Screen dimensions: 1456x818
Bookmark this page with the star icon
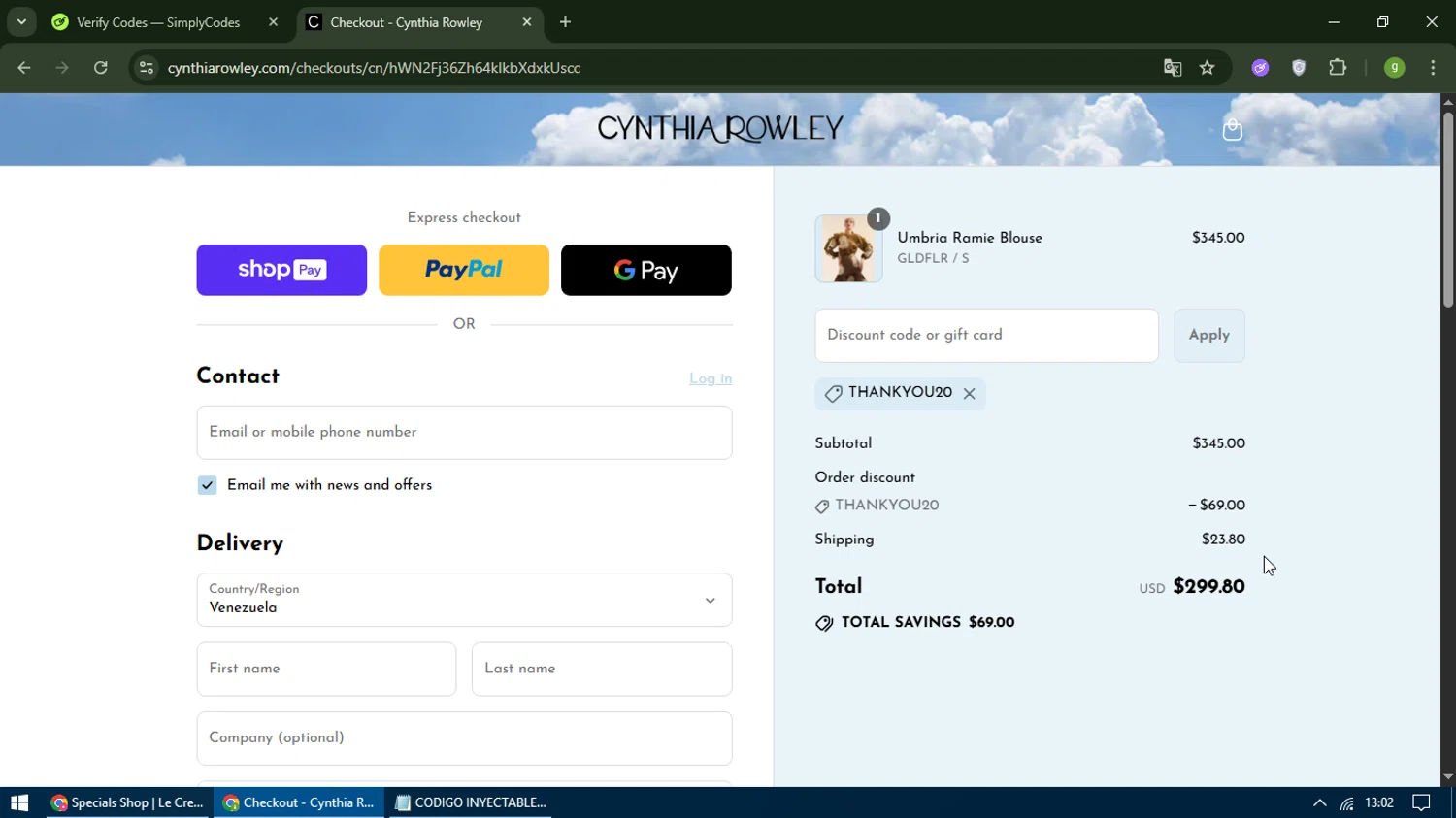1208,68
